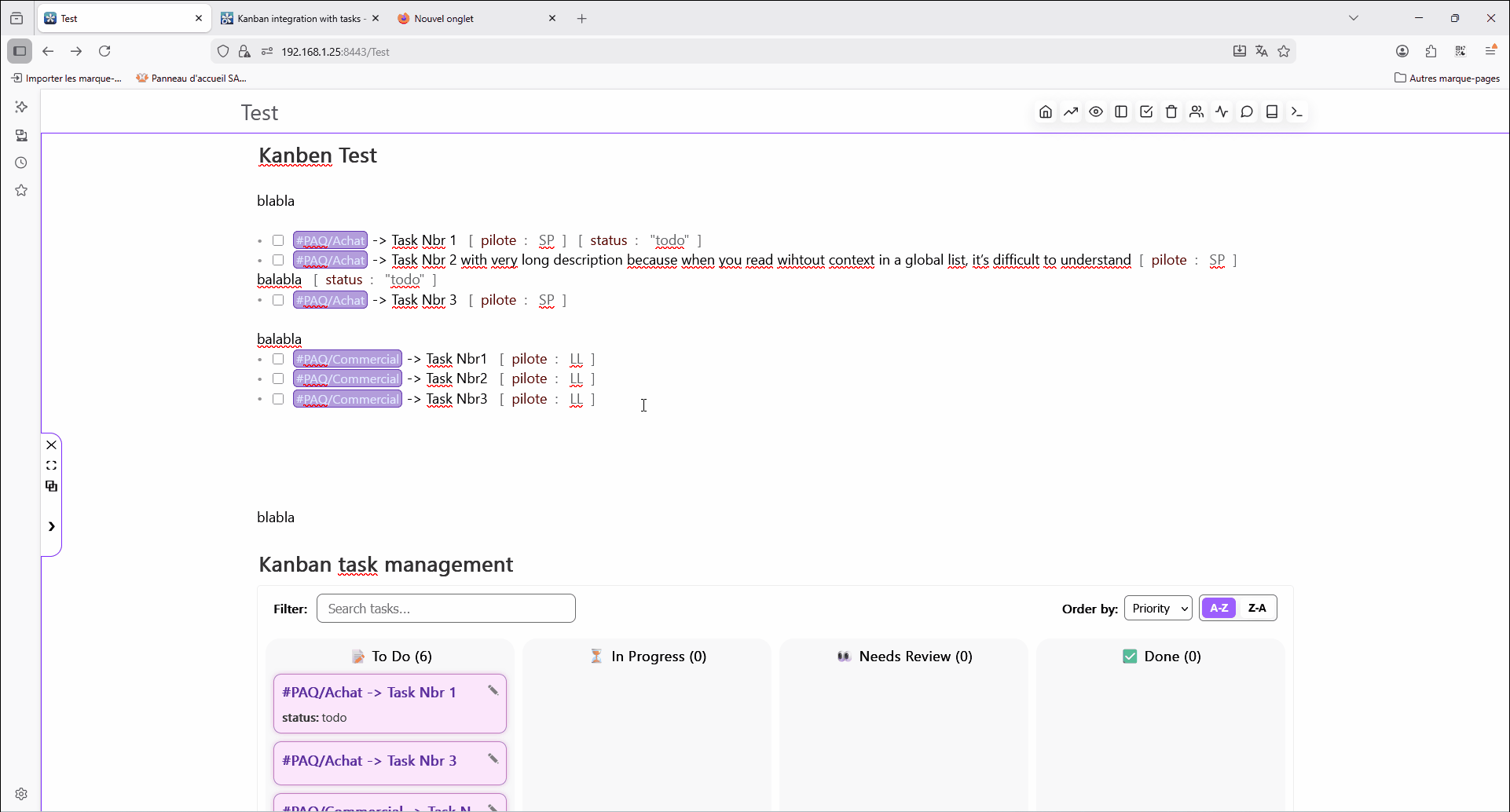1510x812 pixels.
Task: Click the trash can icon
Action: coord(1171,112)
